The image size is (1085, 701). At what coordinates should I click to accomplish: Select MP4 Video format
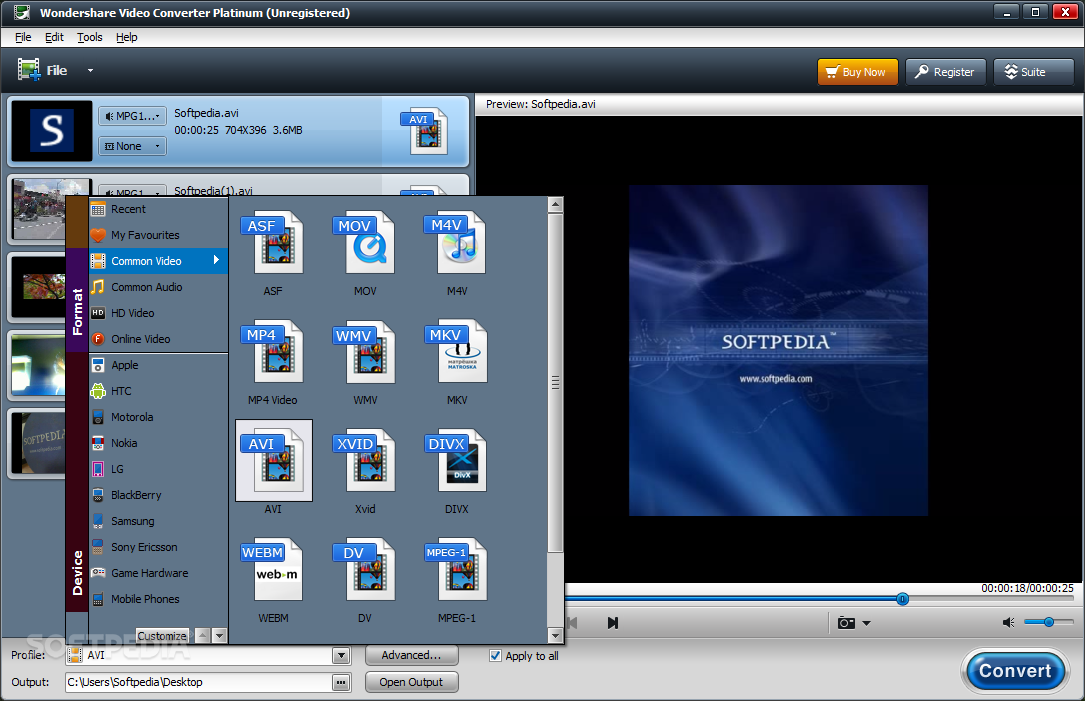(x=273, y=352)
